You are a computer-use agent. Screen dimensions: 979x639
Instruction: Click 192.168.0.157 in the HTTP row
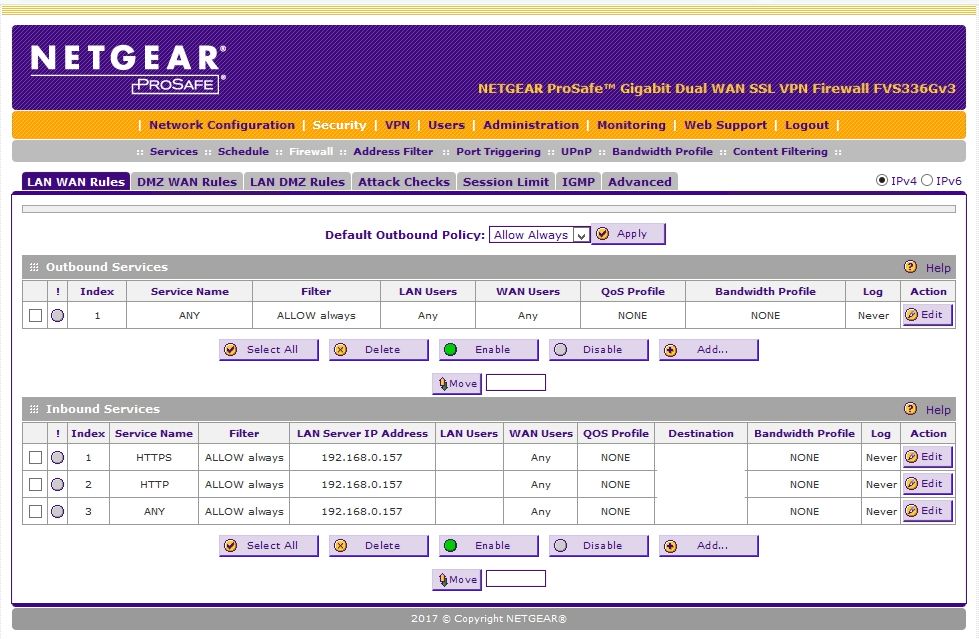[362, 484]
